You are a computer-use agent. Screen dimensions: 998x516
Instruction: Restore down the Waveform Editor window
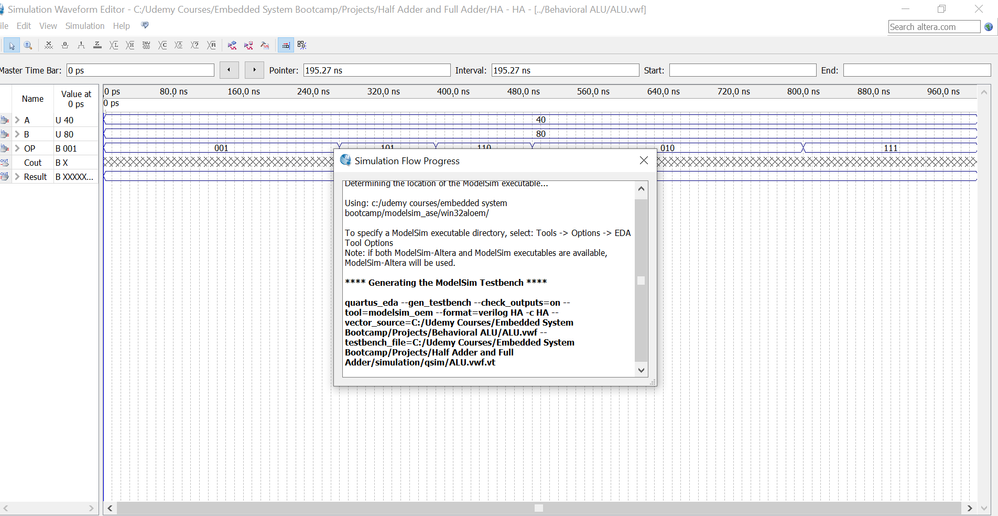pyautogui.click(x=941, y=8)
